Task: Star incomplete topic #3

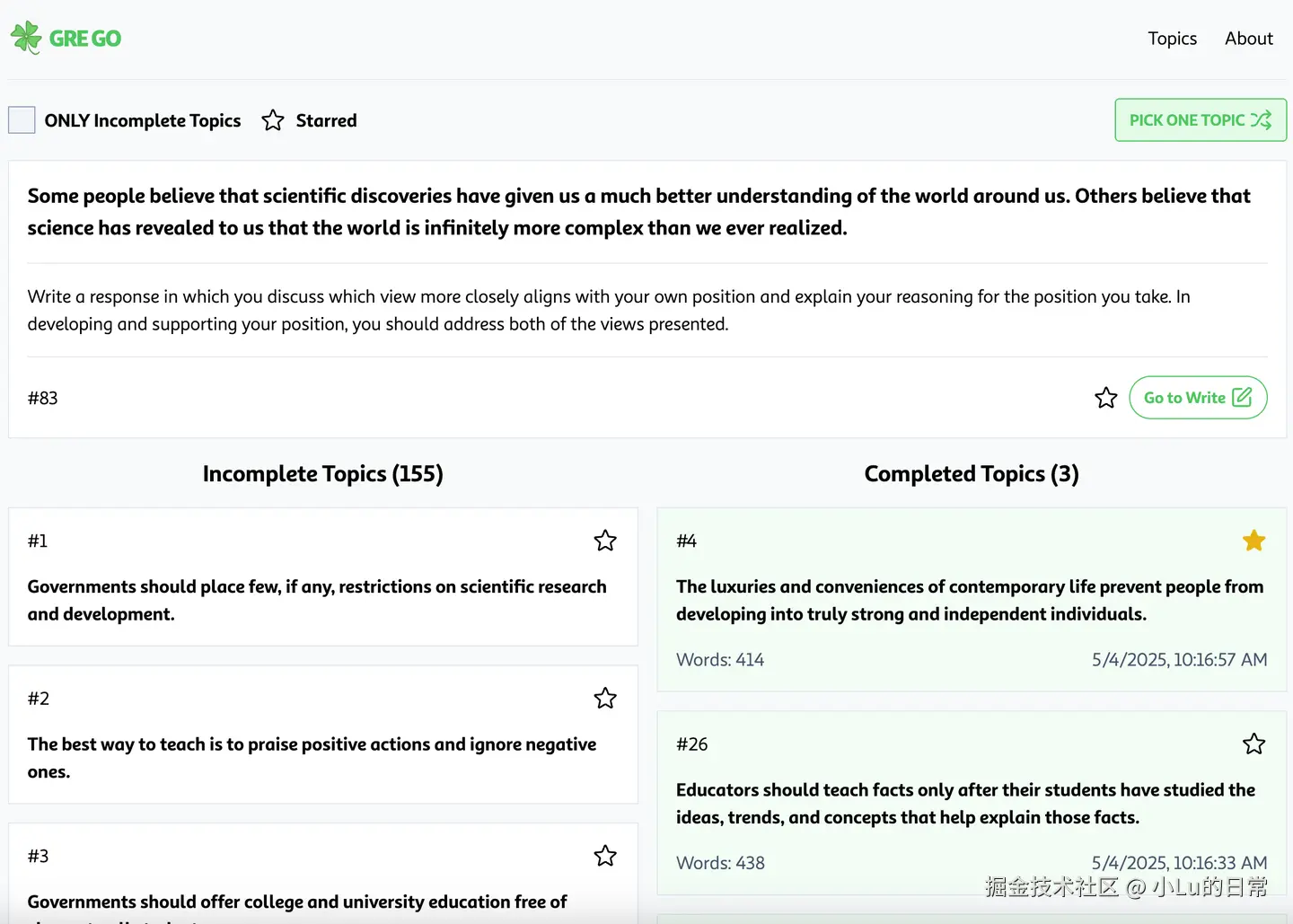Action: (x=605, y=856)
